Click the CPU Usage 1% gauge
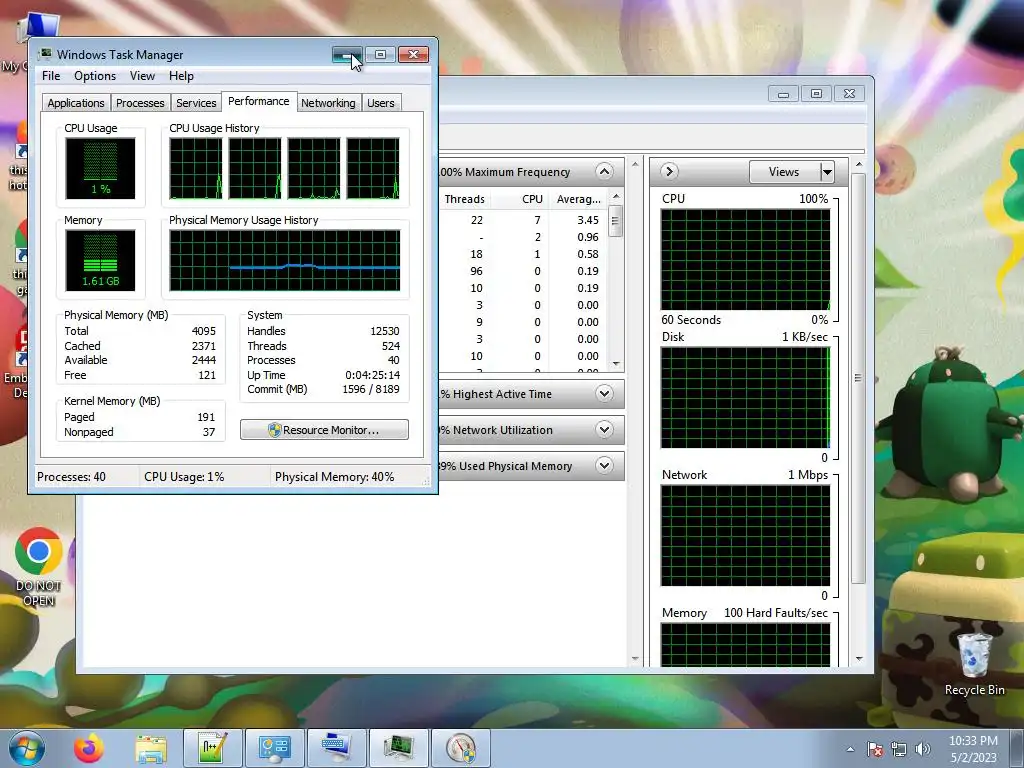The height and width of the screenshot is (768, 1024). click(100, 168)
